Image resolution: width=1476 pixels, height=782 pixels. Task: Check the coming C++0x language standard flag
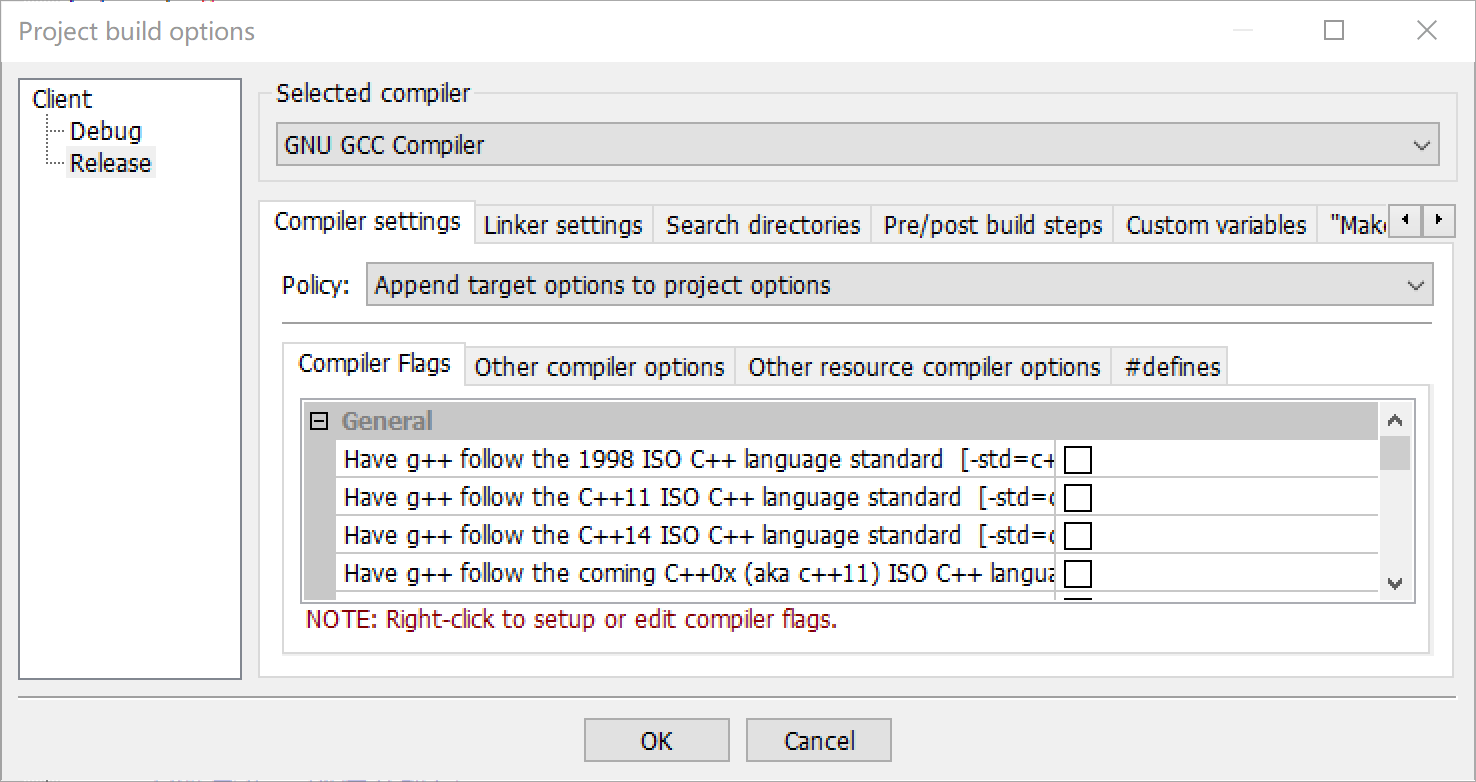[1077, 573]
